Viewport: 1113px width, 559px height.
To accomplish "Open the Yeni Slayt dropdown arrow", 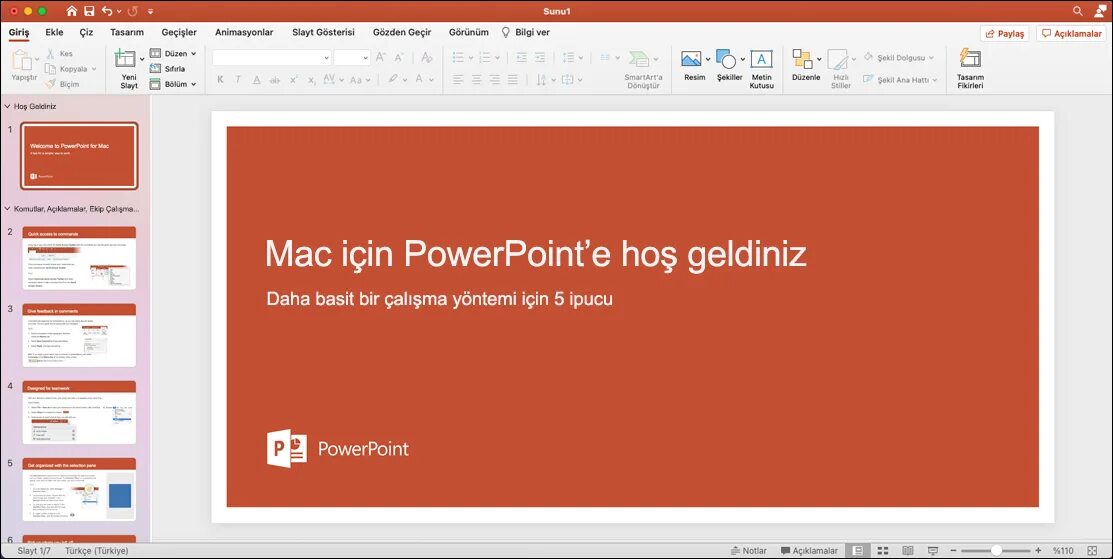I will 141,59.
